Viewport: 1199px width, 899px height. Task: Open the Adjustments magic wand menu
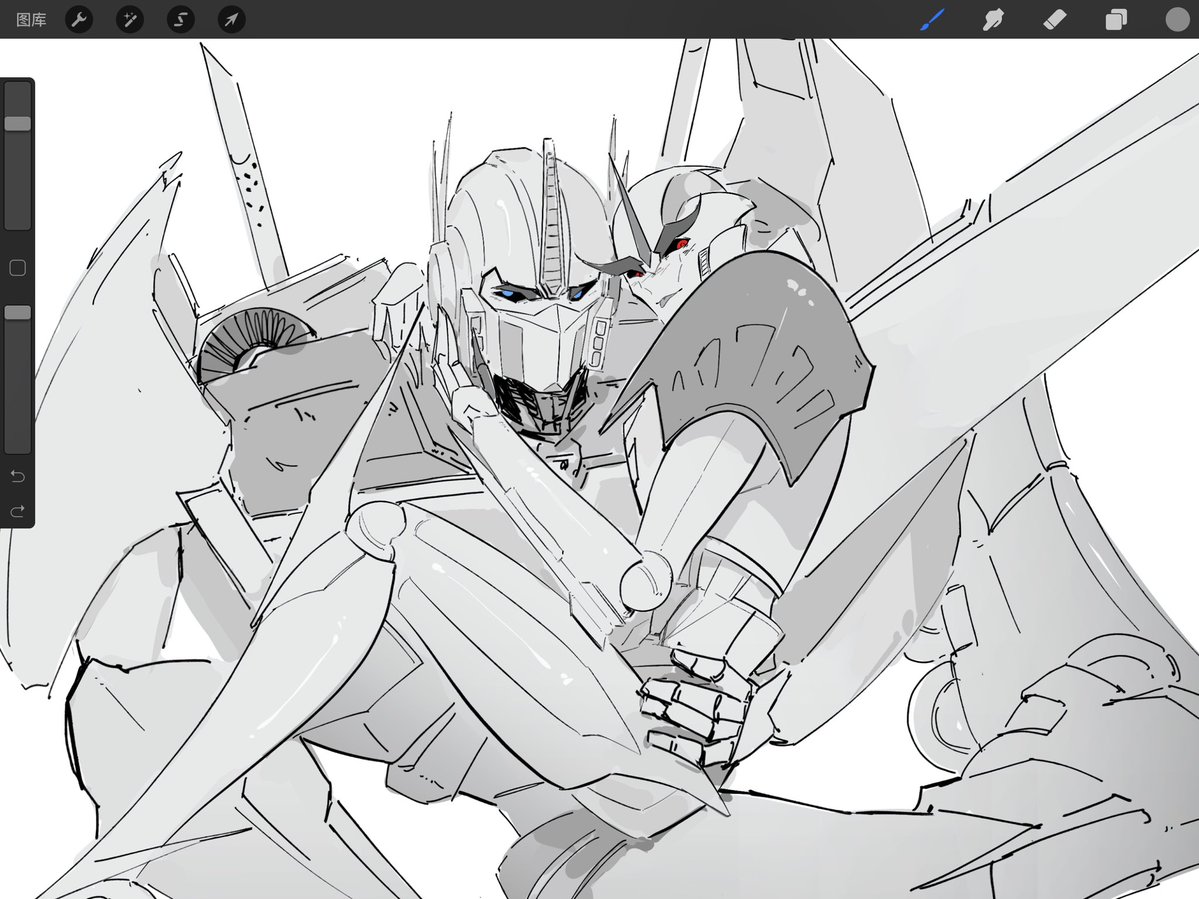tap(129, 19)
